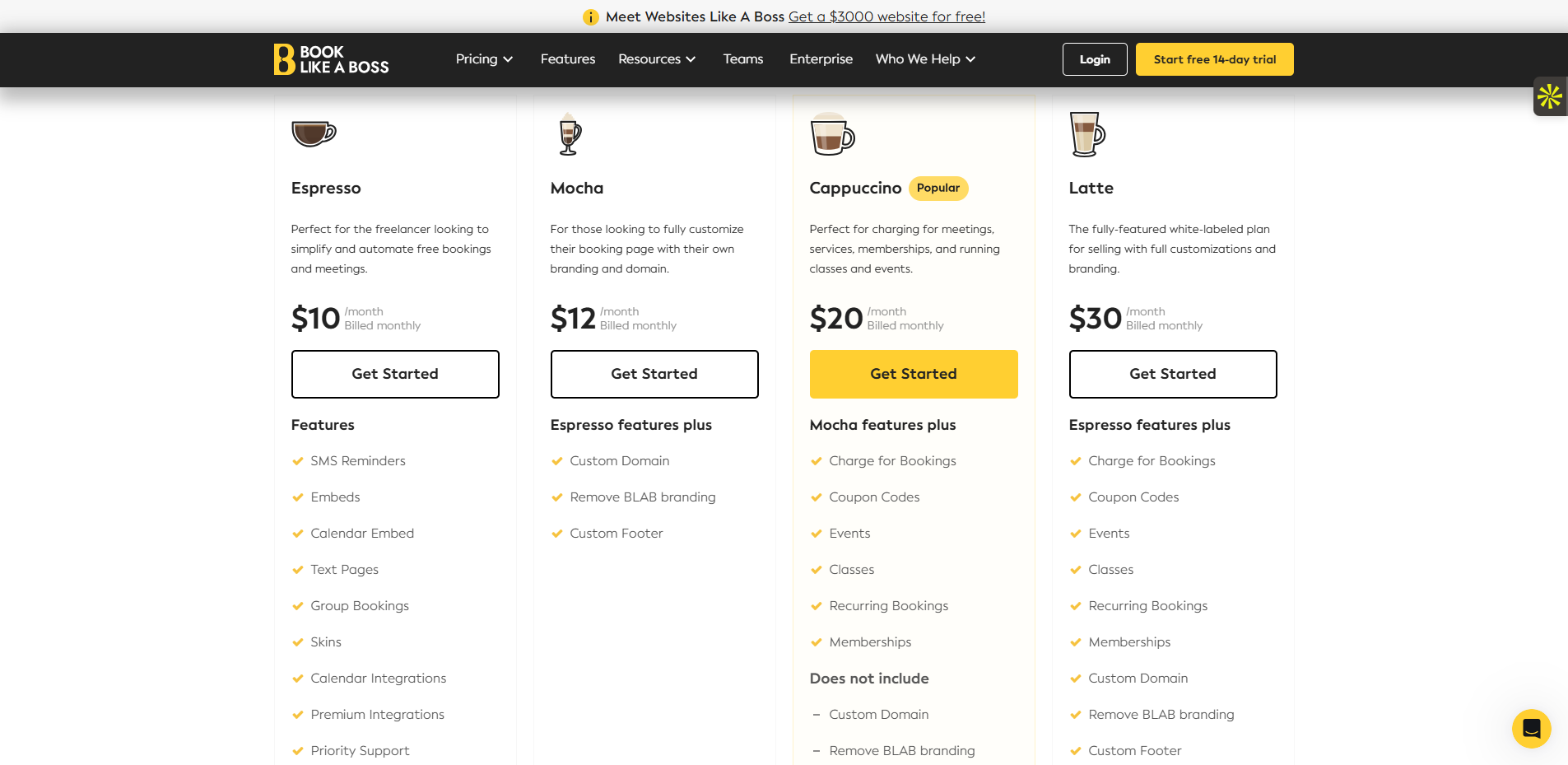Go to the Enterprise page

tap(821, 59)
